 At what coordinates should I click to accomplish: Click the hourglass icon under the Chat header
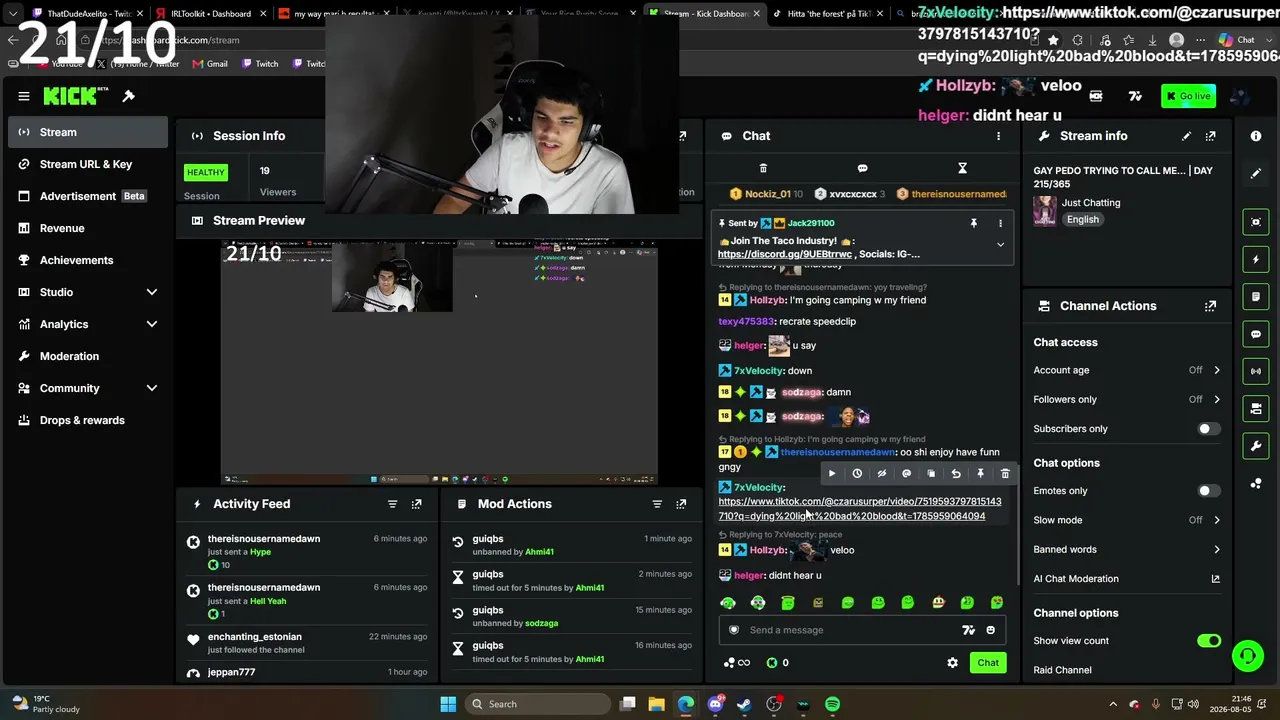(x=962, y=168)
